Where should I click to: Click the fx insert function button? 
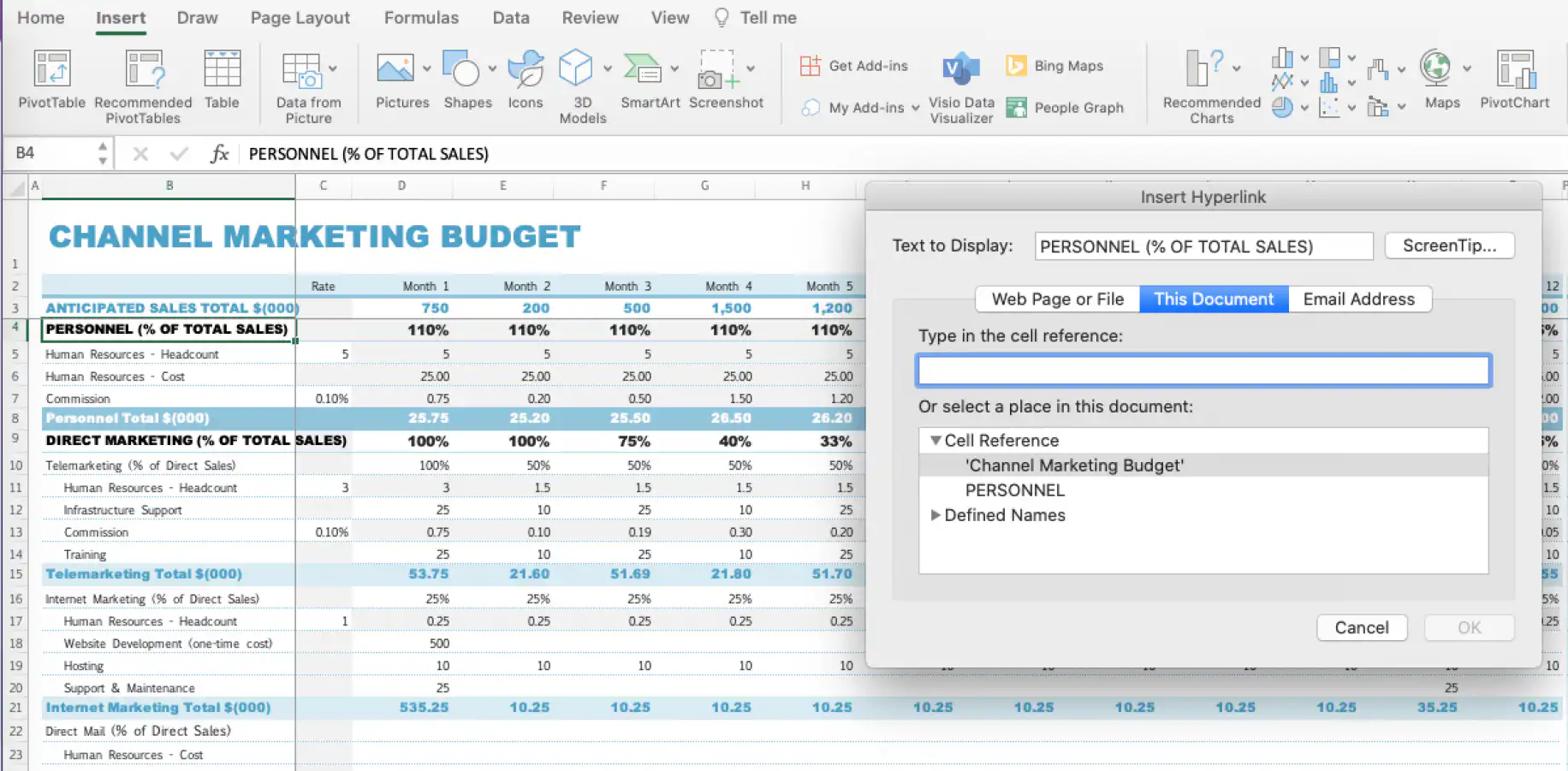(x=219, y=154)
